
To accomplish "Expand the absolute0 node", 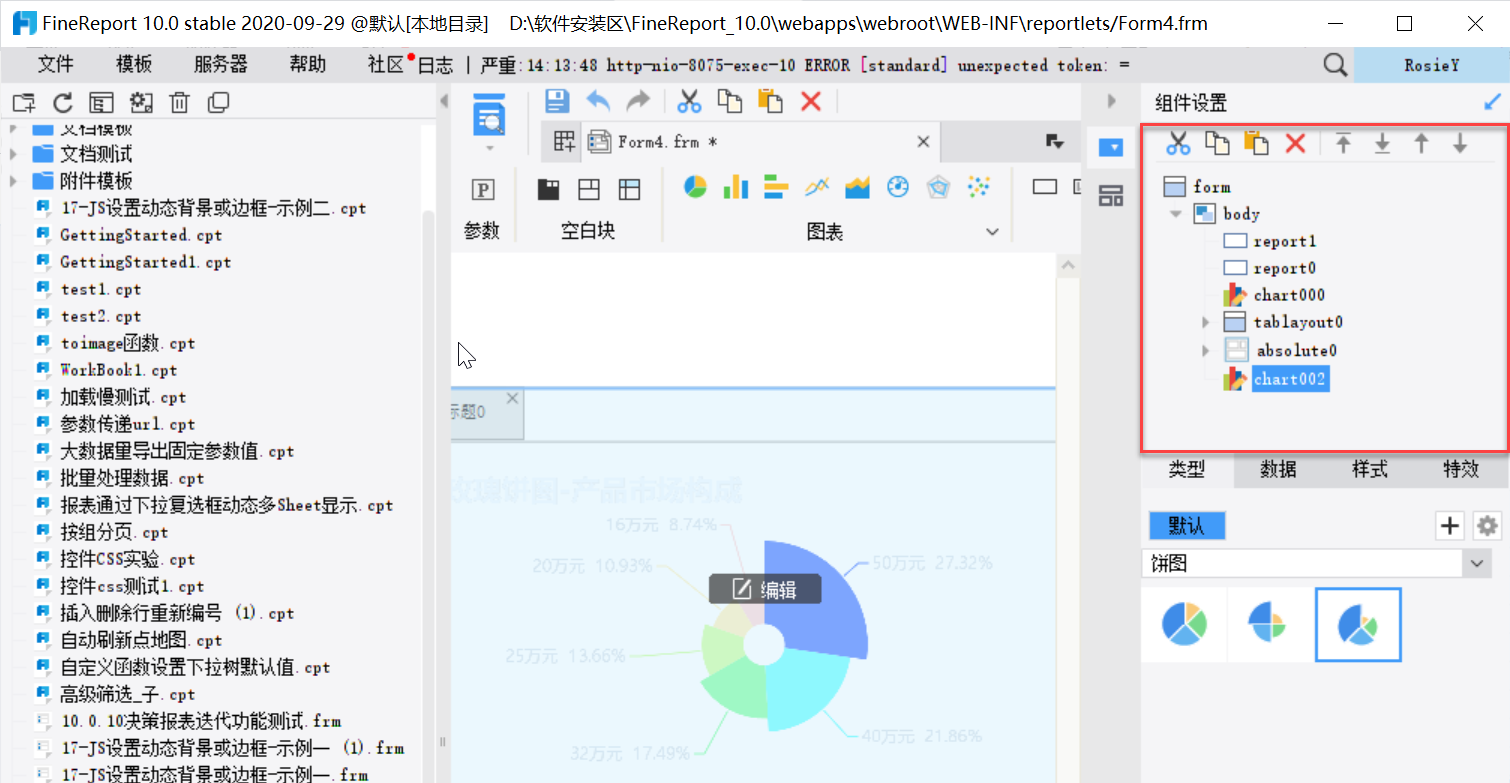I will click(x=1206, y=350).
